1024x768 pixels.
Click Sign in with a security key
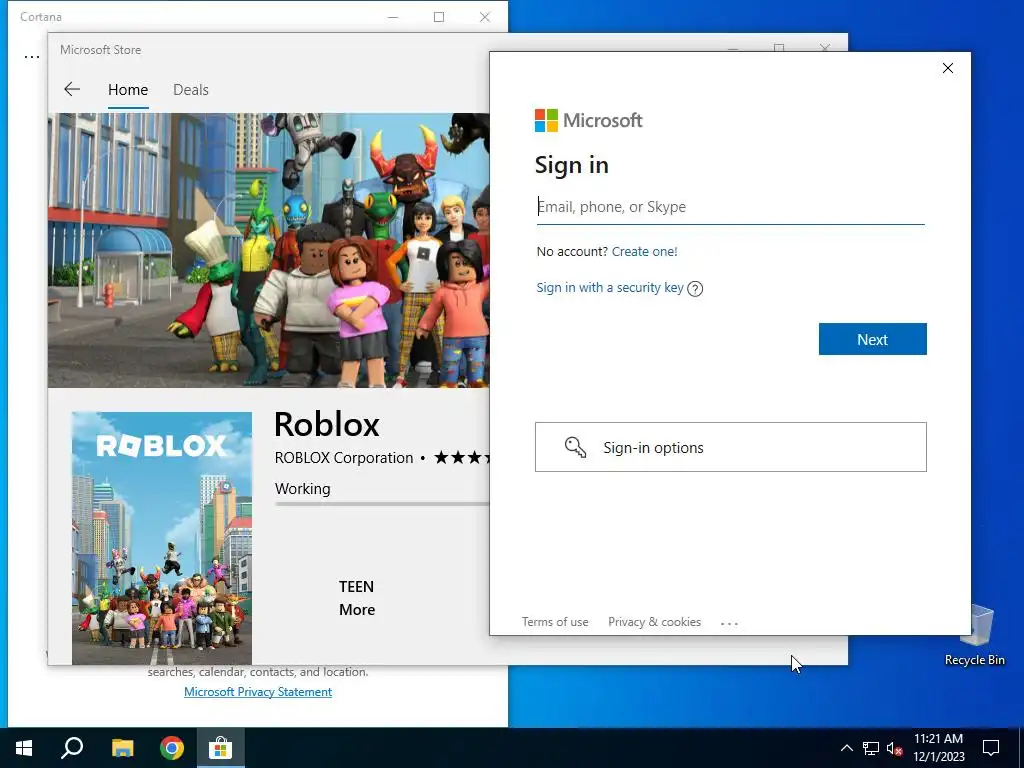pos(610,287)
